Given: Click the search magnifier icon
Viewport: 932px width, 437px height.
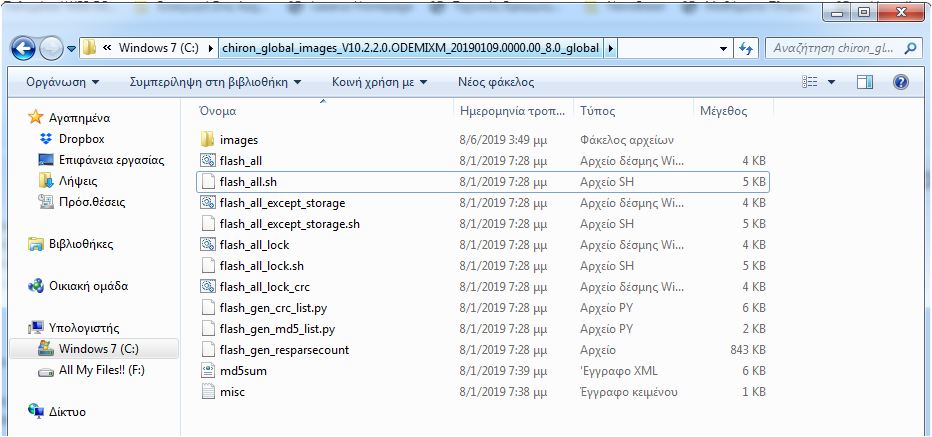Looking at the screenshot, I should point(911,48).
